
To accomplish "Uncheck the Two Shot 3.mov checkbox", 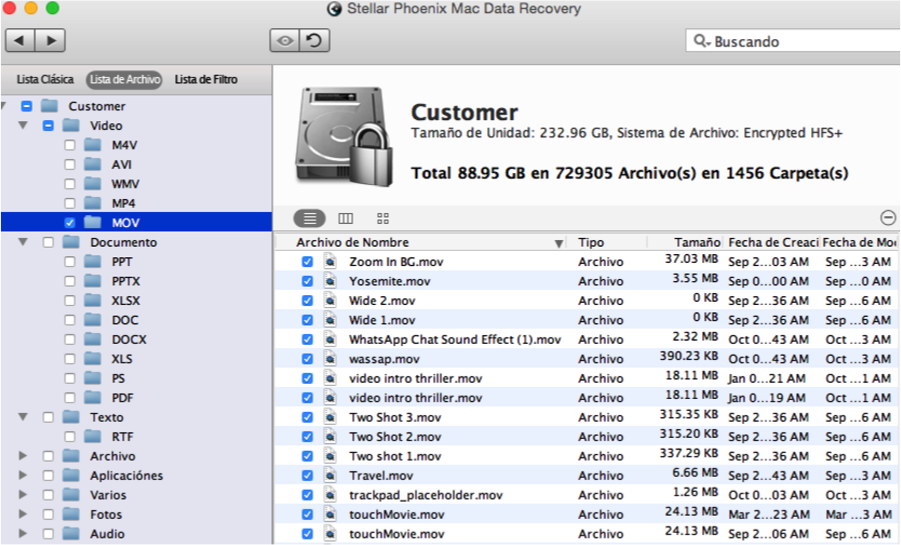I will point(307,417).
